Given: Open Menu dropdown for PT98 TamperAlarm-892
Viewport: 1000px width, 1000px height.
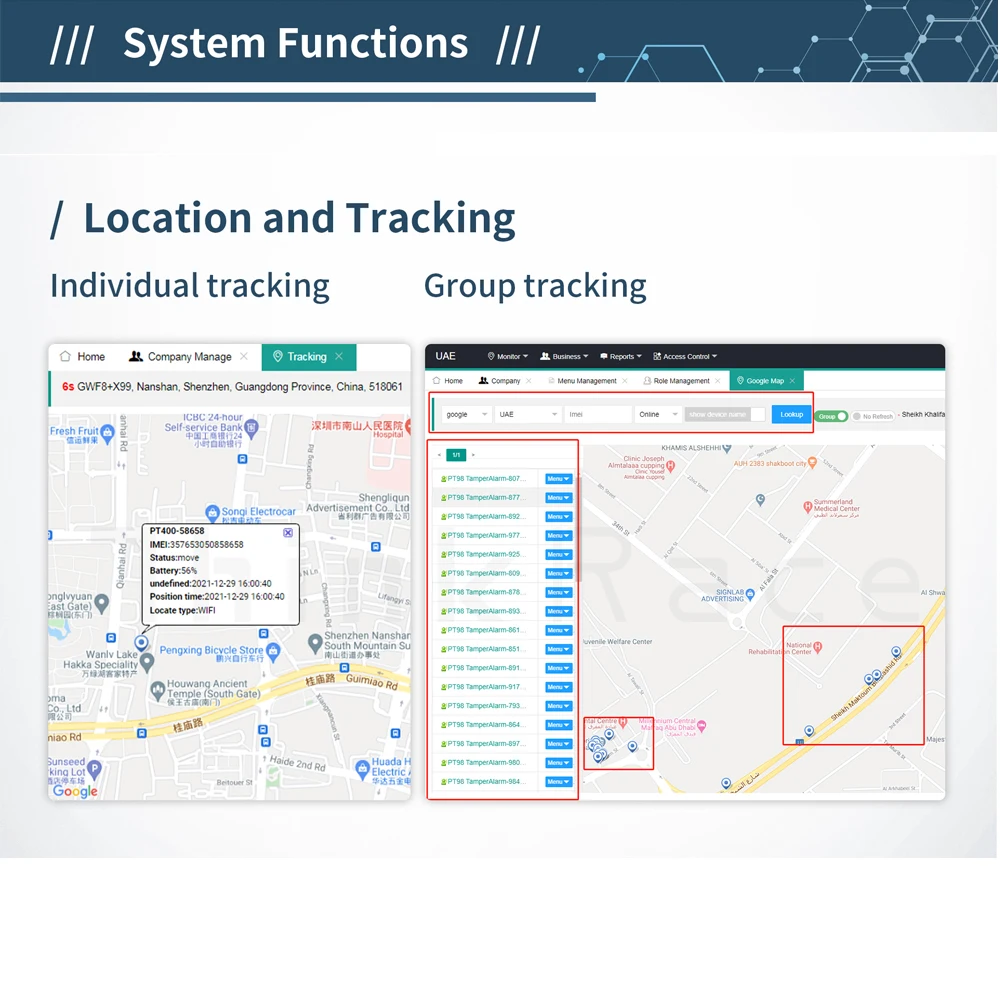Looking at the screenshot, I should (x=558, y=517).
